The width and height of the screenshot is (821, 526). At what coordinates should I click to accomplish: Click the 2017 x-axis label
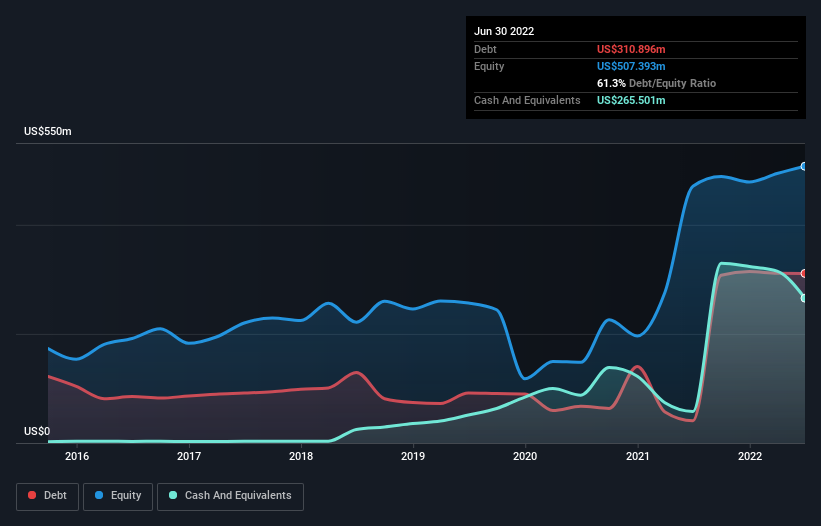189,456
